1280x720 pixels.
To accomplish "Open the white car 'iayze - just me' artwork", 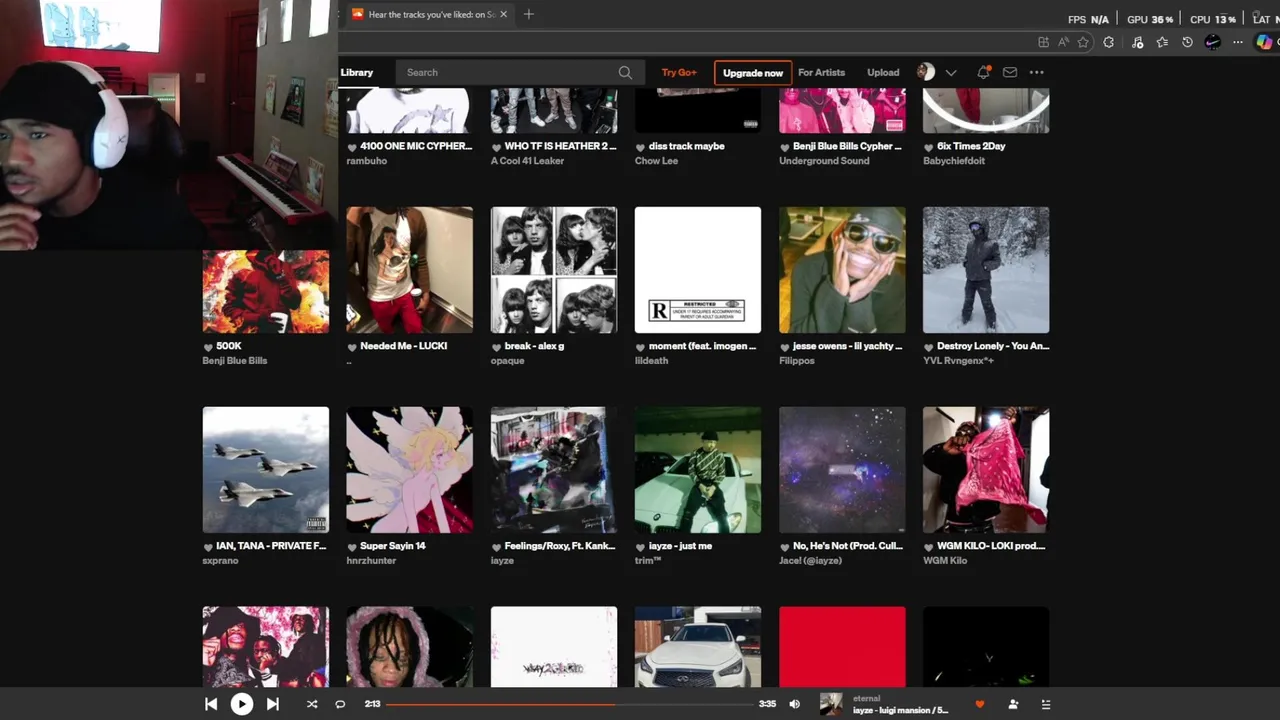I will pos(698,470).
